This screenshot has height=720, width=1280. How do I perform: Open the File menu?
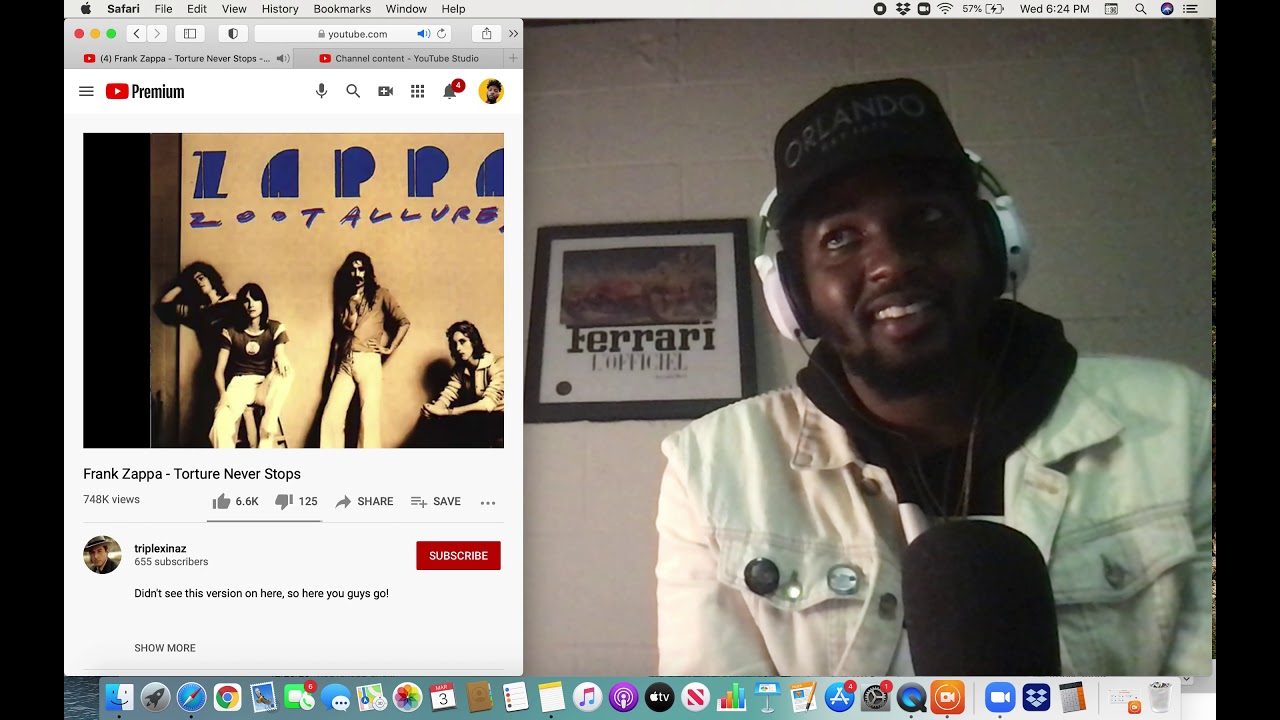point(163,9)
